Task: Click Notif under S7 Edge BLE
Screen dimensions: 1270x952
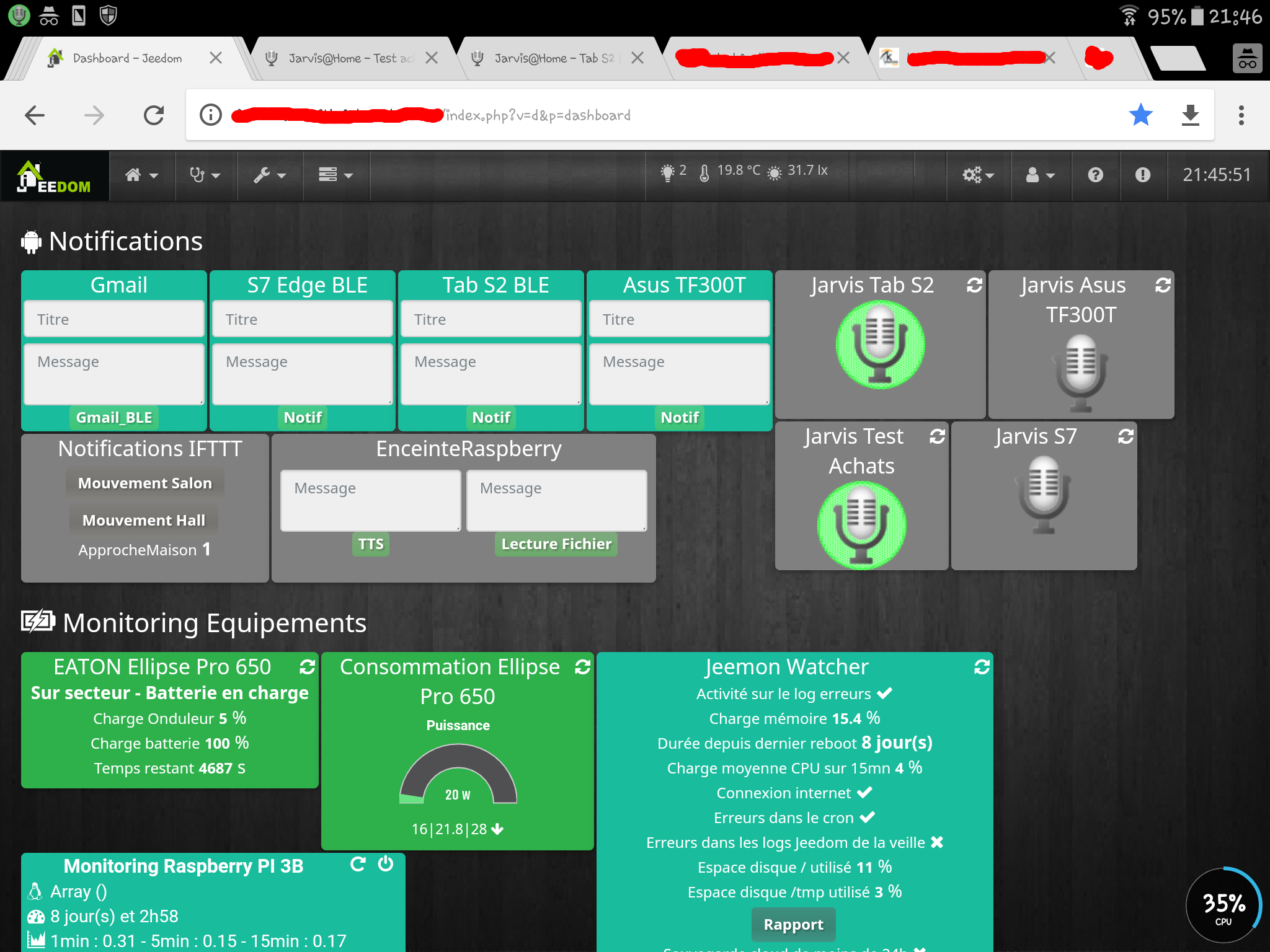Action: point(303,418)
